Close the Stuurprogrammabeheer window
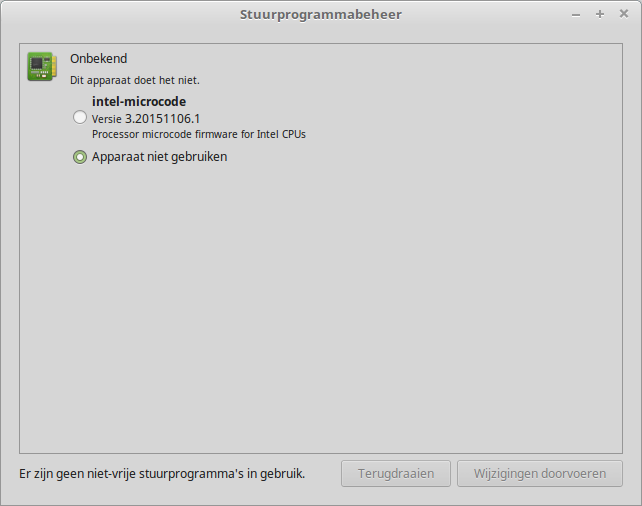Viewport: 642px width, 506px height. point(624,14)
